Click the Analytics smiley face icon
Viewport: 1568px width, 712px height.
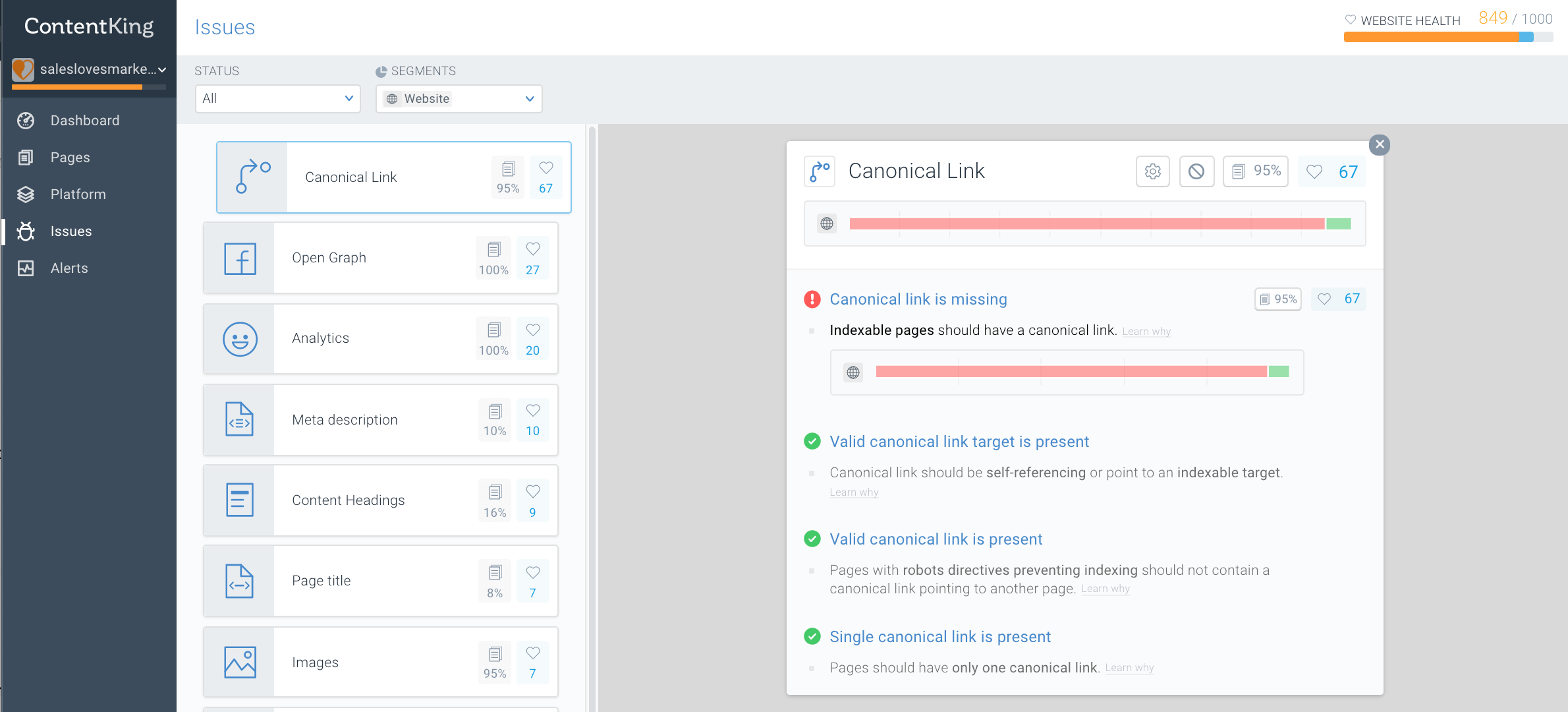240,339
